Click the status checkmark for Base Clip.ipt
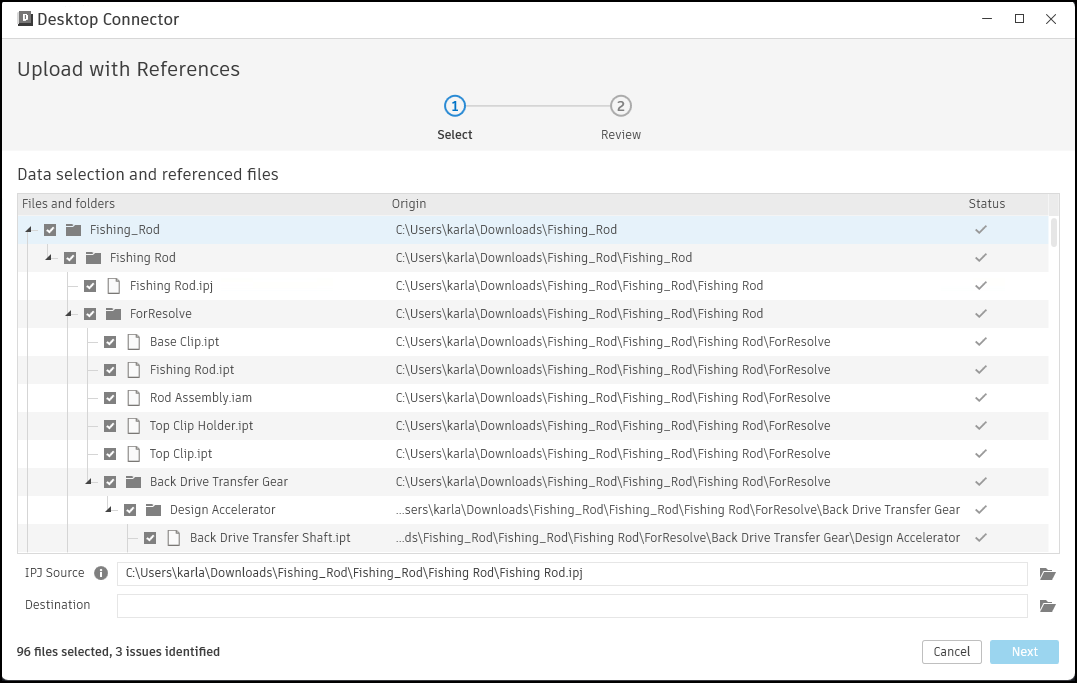The image size is (1077, 683). point(981,342)
